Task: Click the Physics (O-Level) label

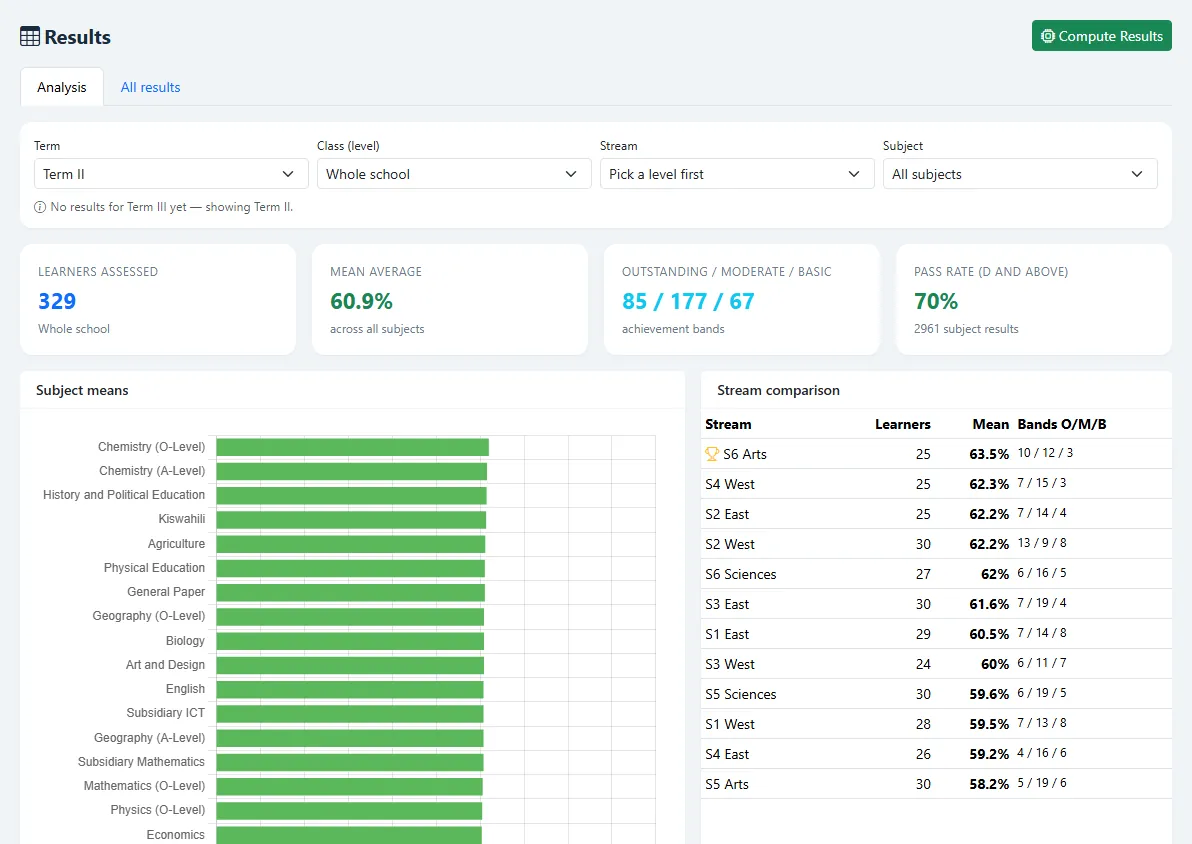Action: coord(158,810)
